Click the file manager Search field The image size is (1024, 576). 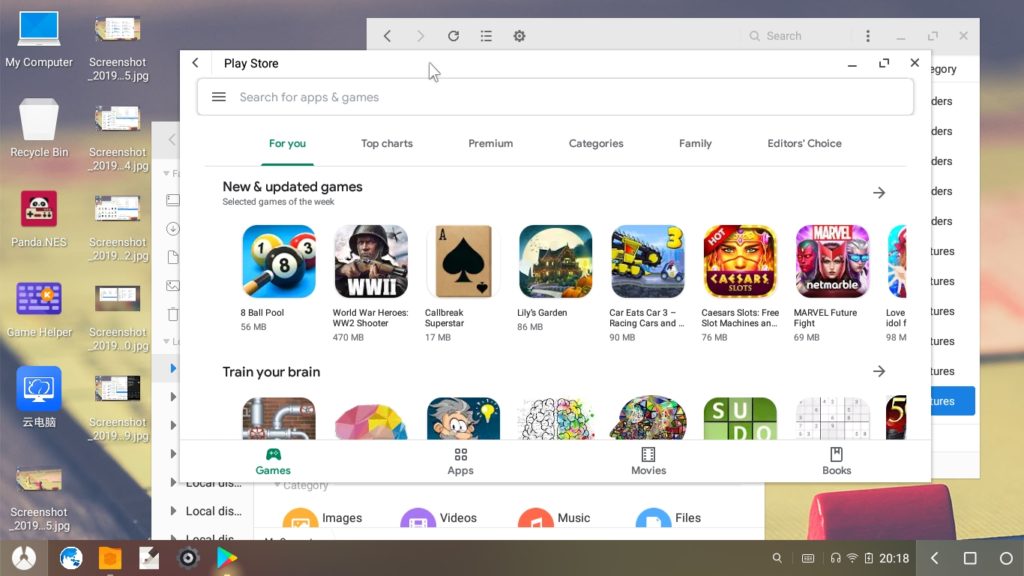pos(797,36)
